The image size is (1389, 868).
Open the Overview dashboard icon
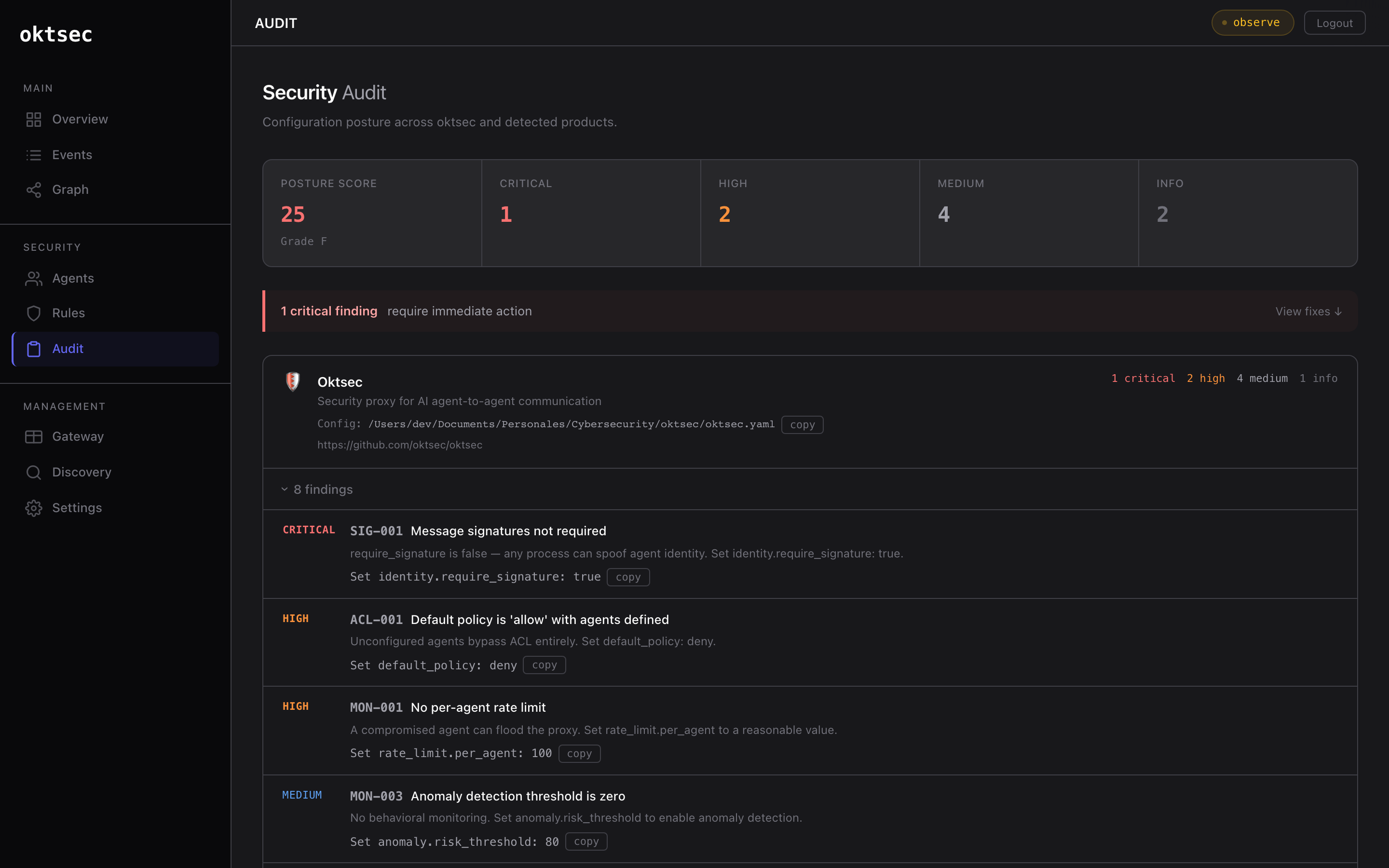[x=33, y=120]
